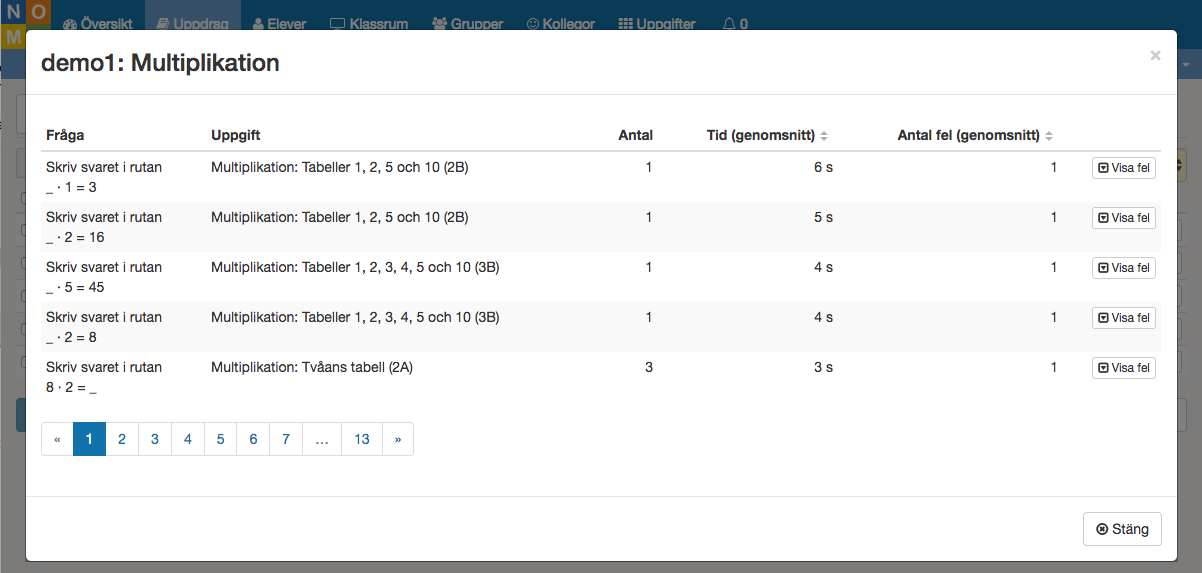1202x573 pixels.
Task: Show errors for the "_ · 1 = 3" row
Action: [x=1124, y=168]
